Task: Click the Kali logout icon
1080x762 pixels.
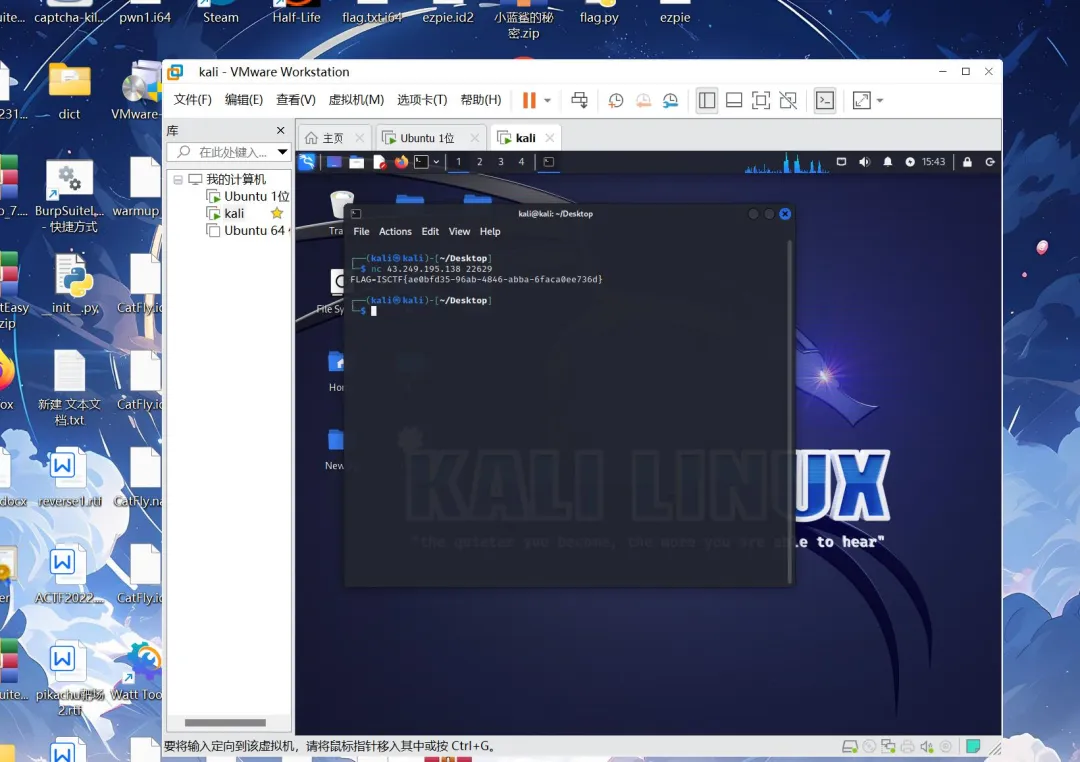Action: tap(990, 162)
